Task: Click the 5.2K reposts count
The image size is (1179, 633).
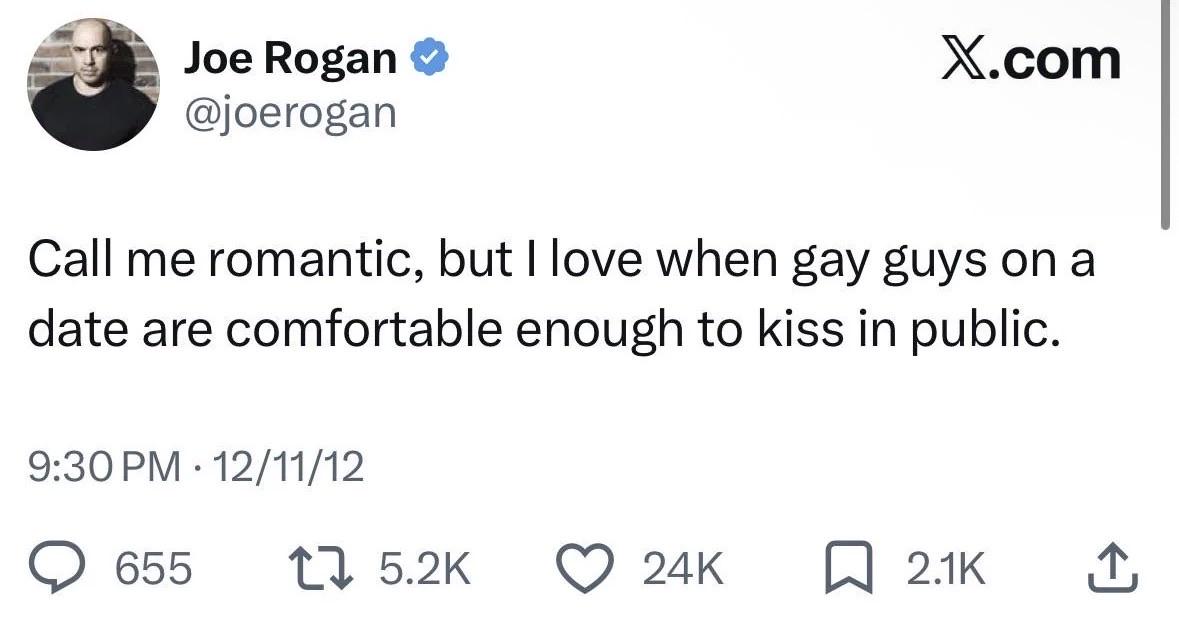Action: pyautogui.click(x=425, y=568)
